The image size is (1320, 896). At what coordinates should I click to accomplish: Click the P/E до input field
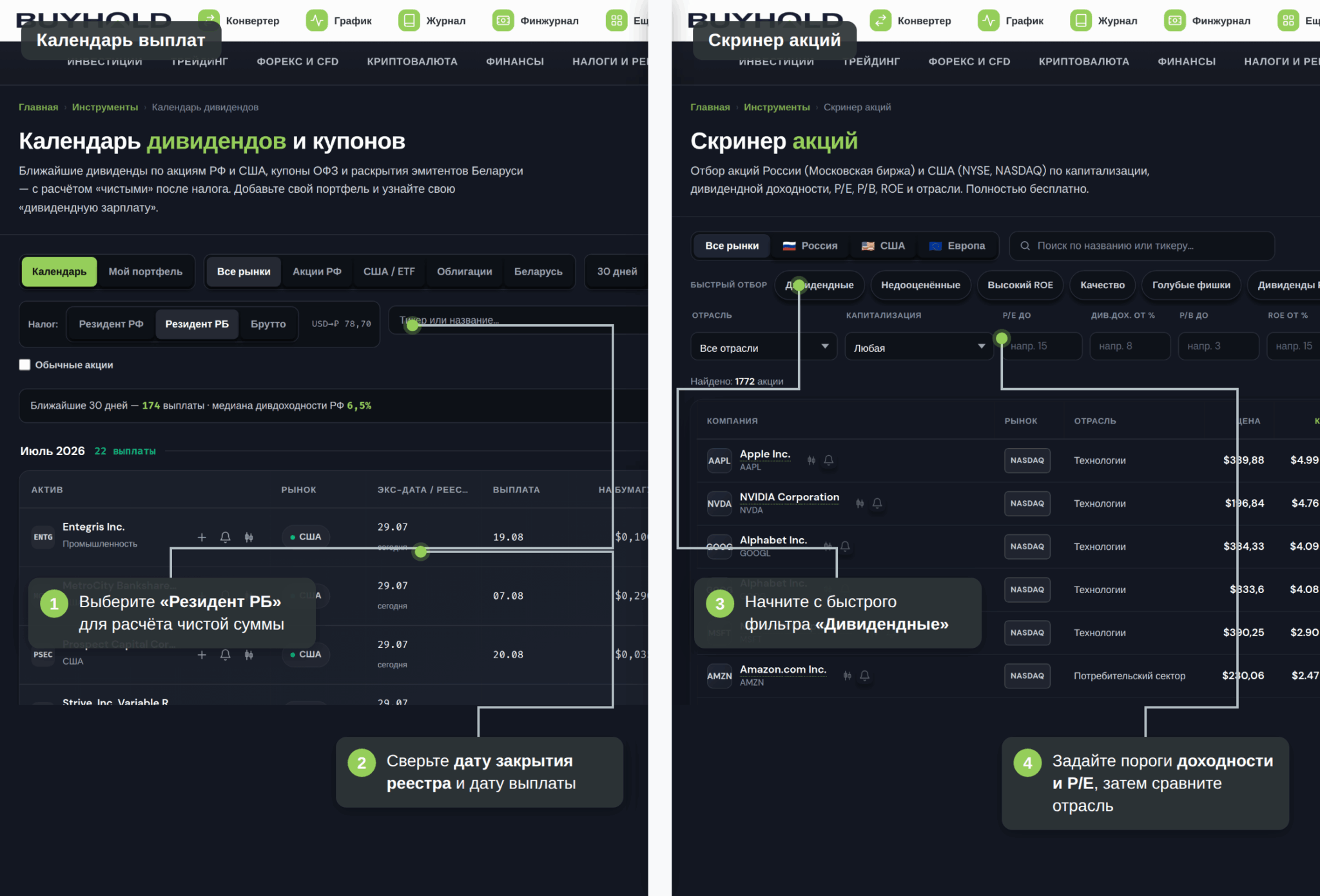click(x=1042, y=346)
